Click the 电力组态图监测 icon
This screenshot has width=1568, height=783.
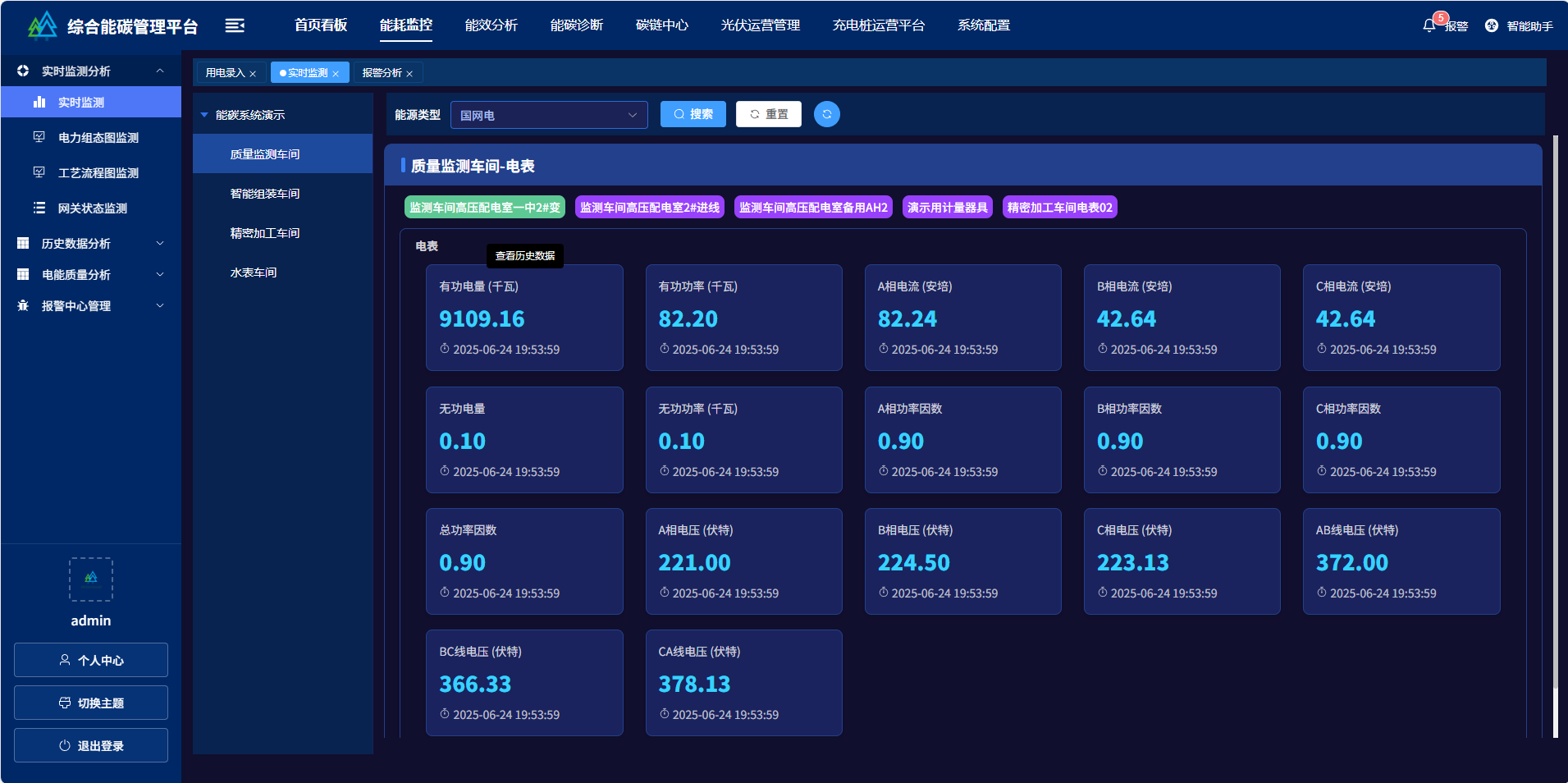pyautogui.click(x=39, y=137)
